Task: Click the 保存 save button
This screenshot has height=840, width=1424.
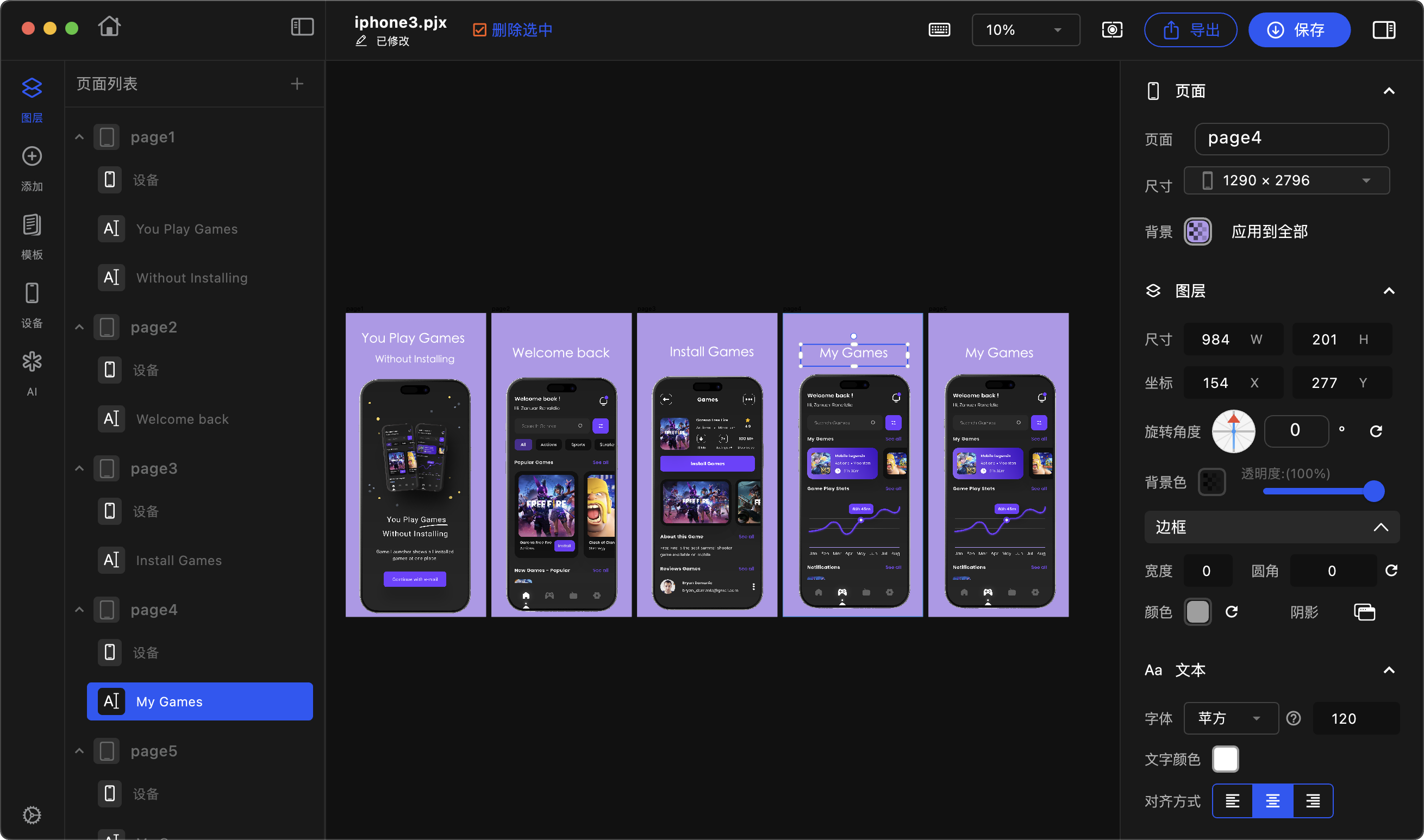Action: [x=1298, y=30]
